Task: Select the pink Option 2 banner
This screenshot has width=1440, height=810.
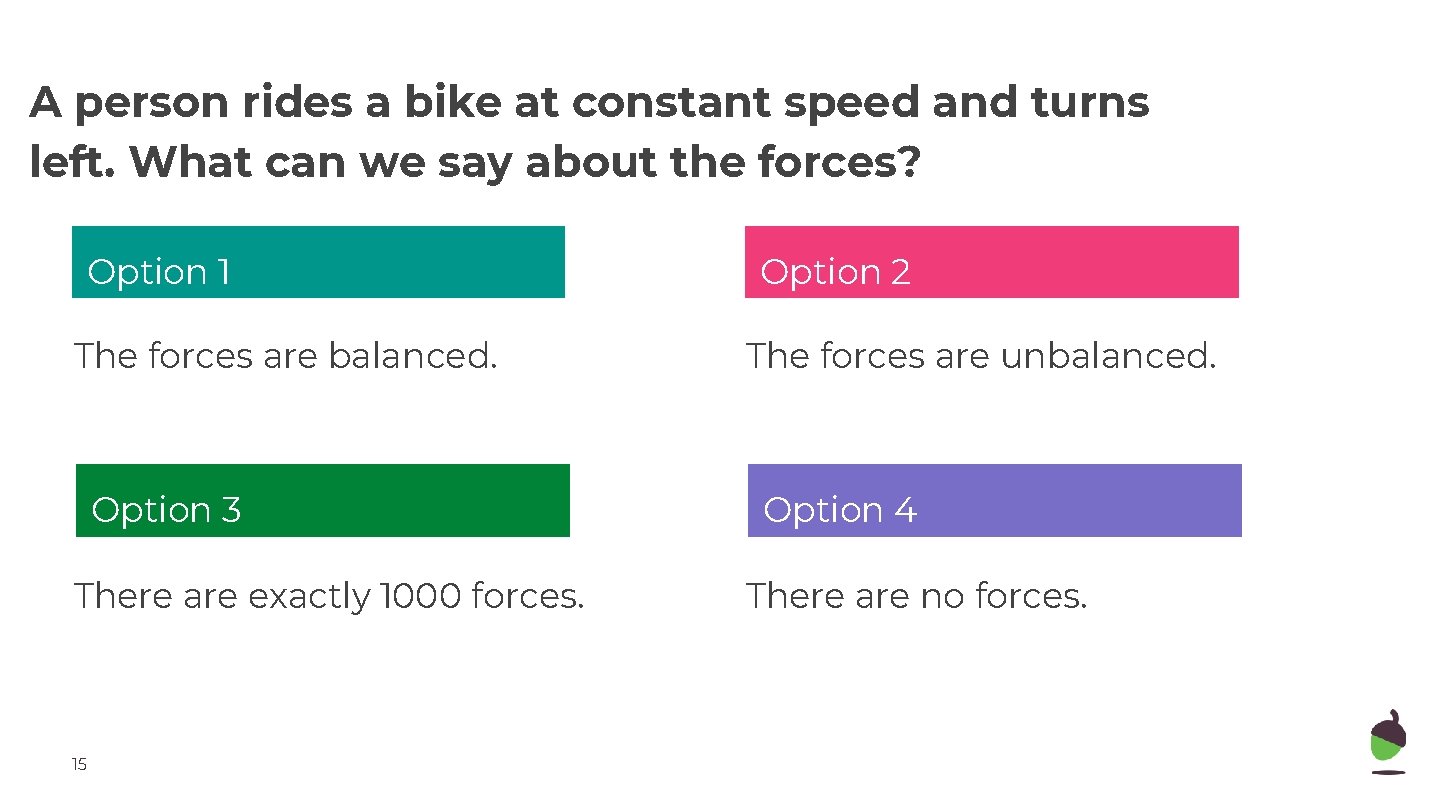Action: 991,262
